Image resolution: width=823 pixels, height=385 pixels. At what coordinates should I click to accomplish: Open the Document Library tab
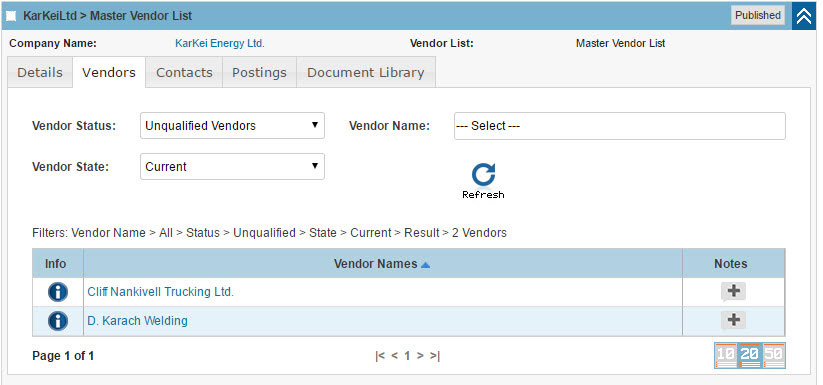[x=365, y=72]
